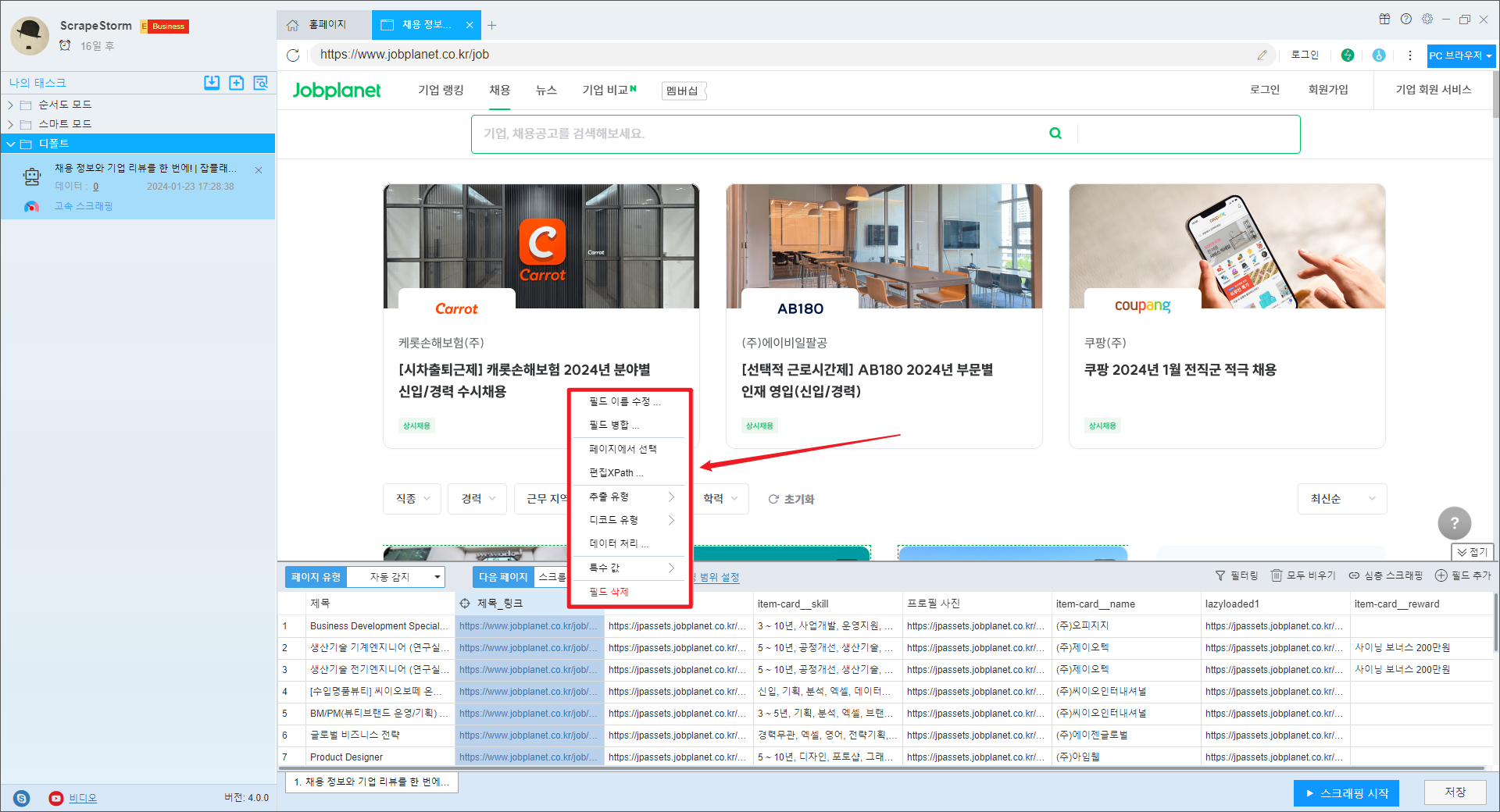Expand the 스마트 모드 folder
1500x812 pixels.
pyautogui.click(x=11, y=124)
